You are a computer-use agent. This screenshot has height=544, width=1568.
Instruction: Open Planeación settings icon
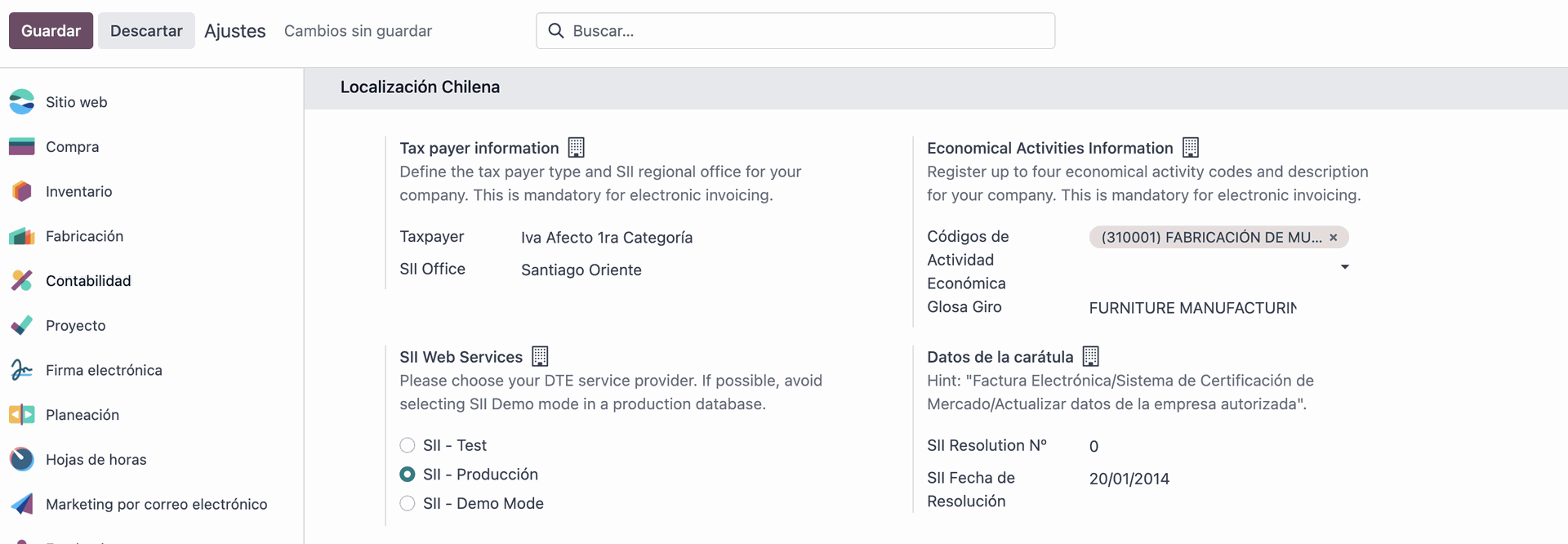[22, 415]
